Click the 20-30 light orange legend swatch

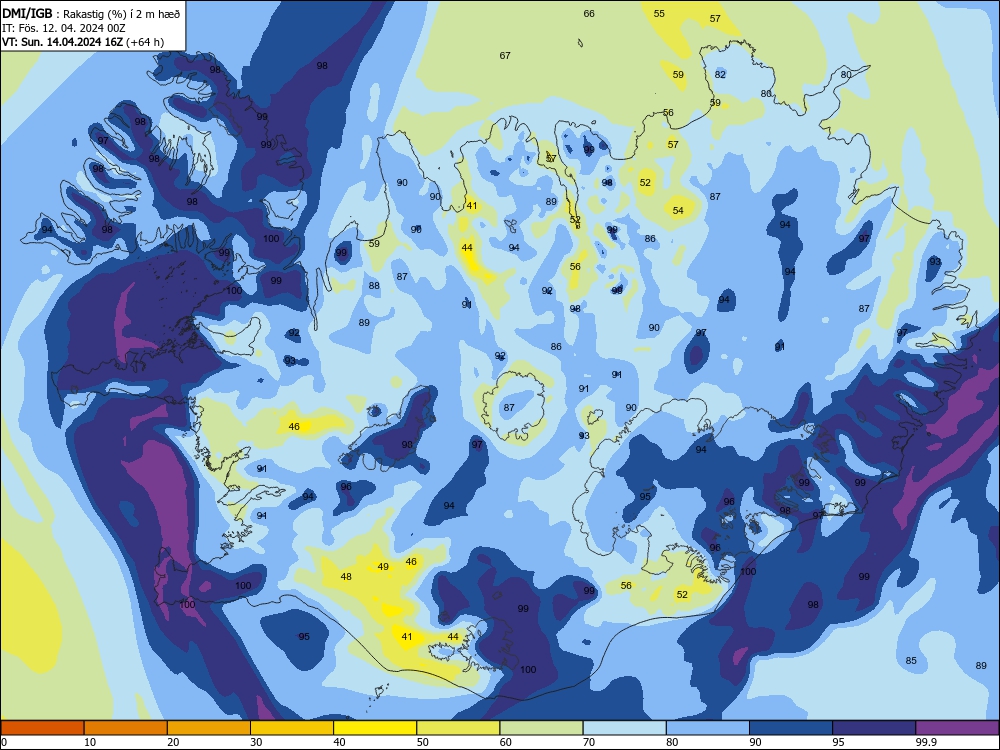click(x=209, y=728)
